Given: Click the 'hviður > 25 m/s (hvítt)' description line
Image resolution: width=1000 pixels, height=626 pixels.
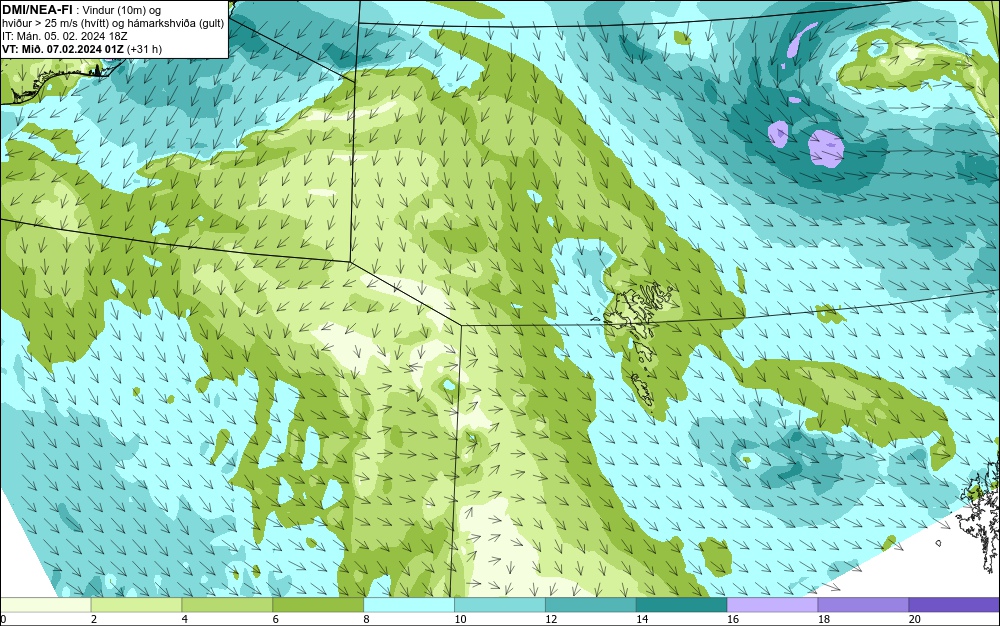Looking at the screenshot, I should (x=113, y=23).
